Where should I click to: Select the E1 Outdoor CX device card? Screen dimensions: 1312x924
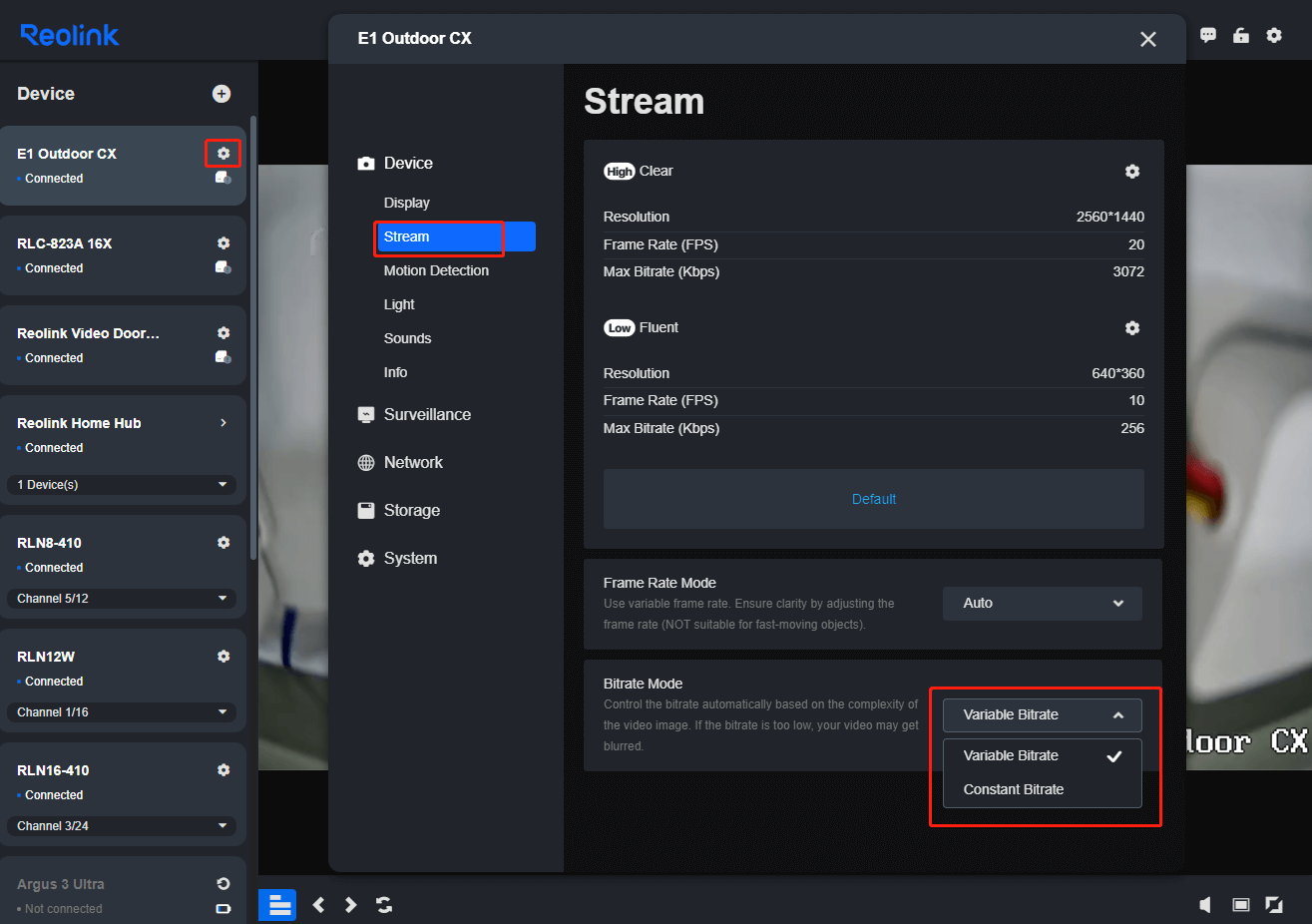123,166
